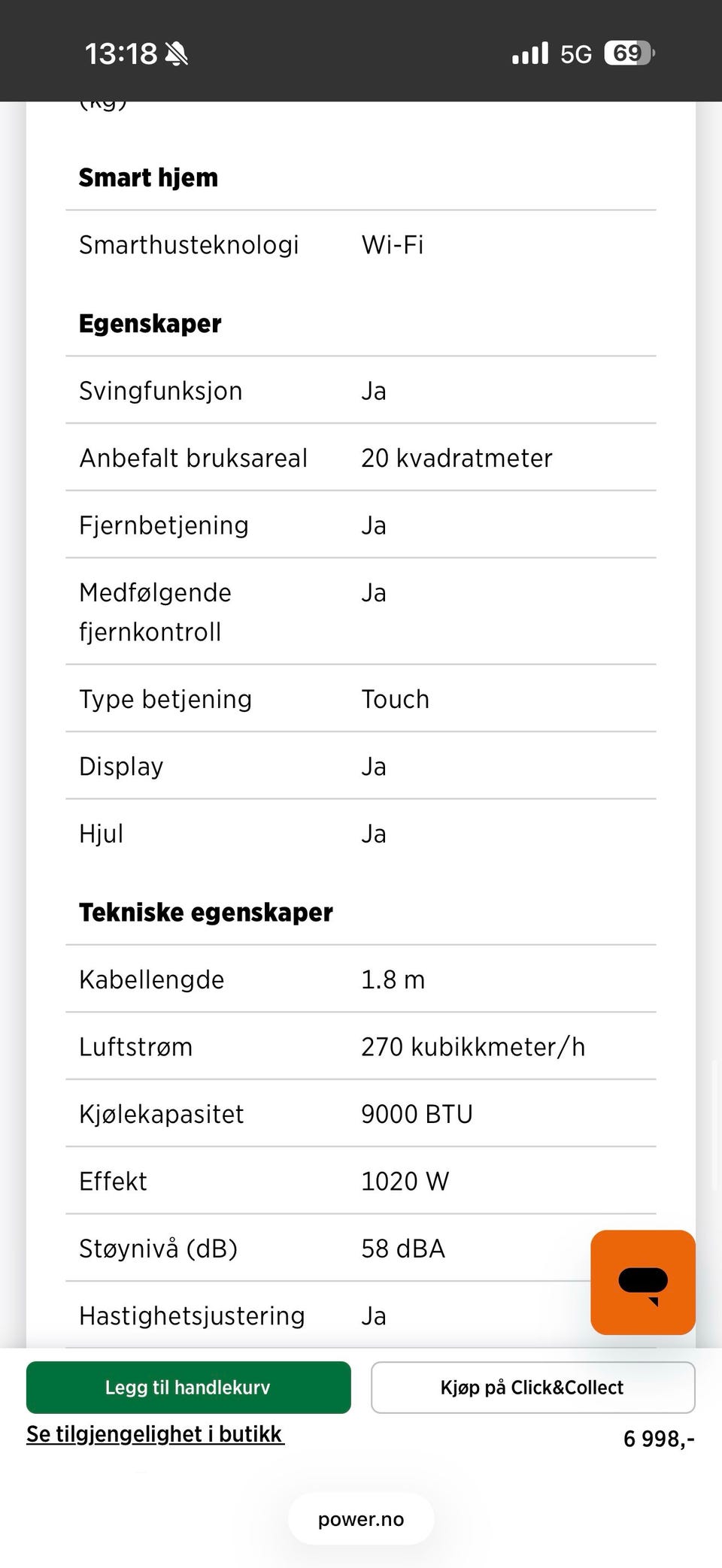Screen dimensions: 722x1568
Task: Tap the cellular signal bars icon
Action: coord(530,53)
